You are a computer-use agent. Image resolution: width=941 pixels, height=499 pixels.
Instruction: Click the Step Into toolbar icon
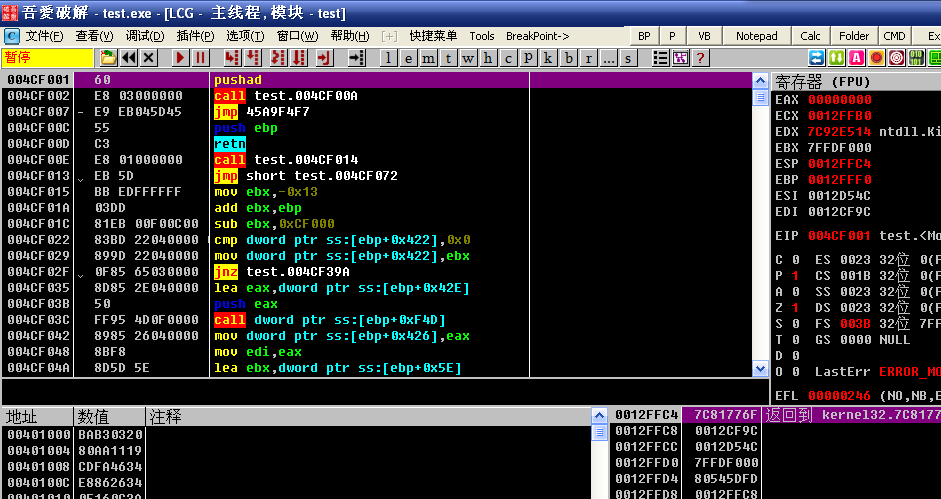232,58
